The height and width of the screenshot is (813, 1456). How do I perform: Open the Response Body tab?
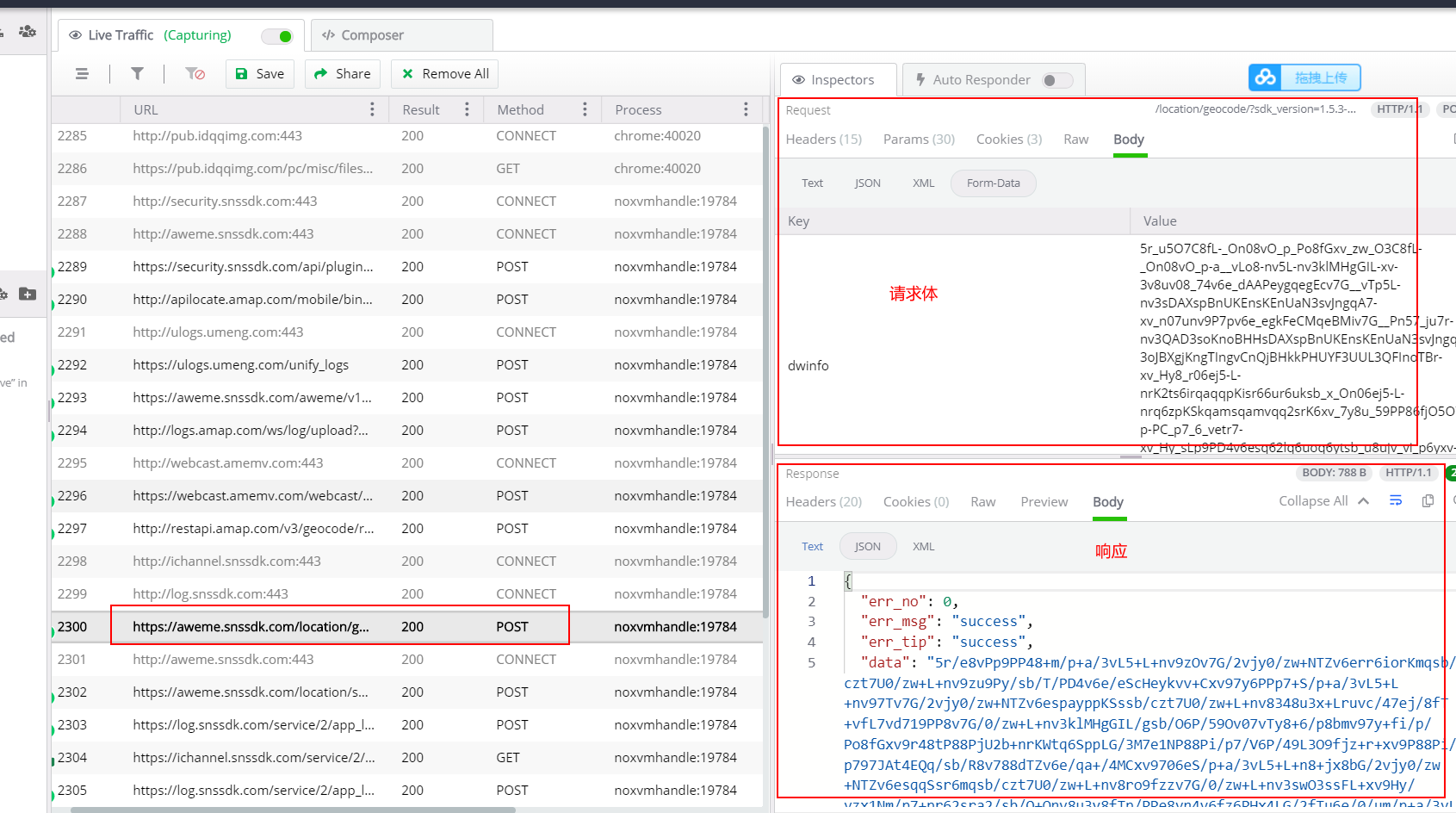click(1107, 501)
